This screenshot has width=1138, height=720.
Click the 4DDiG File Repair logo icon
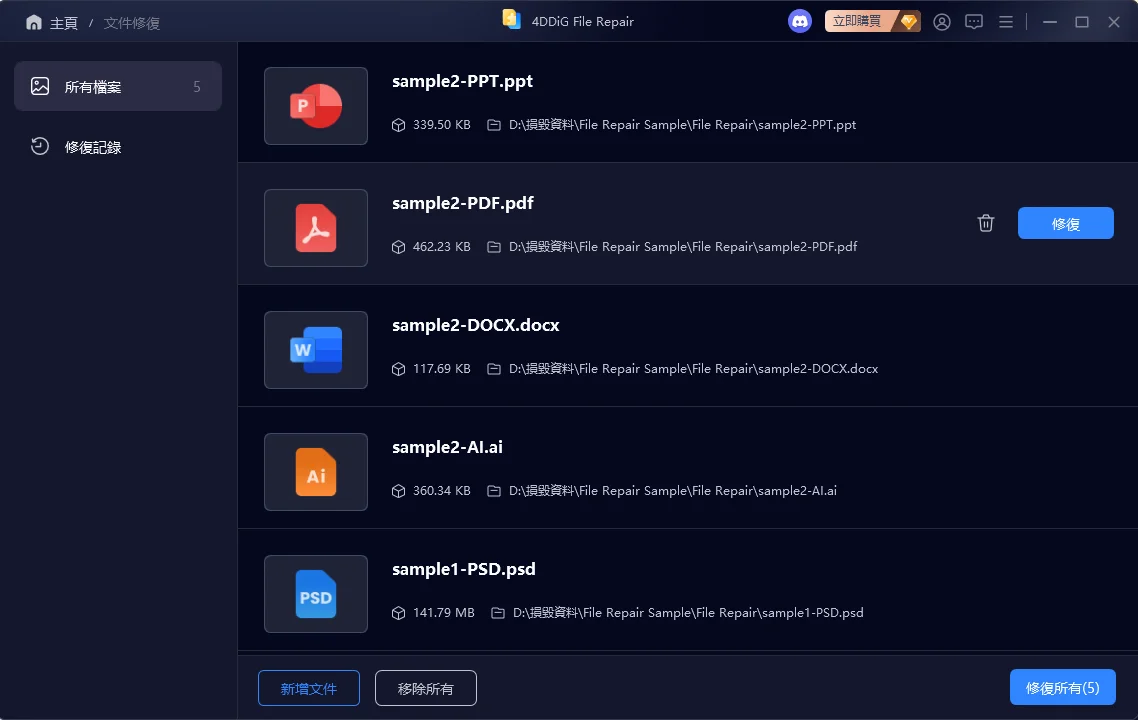click(x=512, y=20)
